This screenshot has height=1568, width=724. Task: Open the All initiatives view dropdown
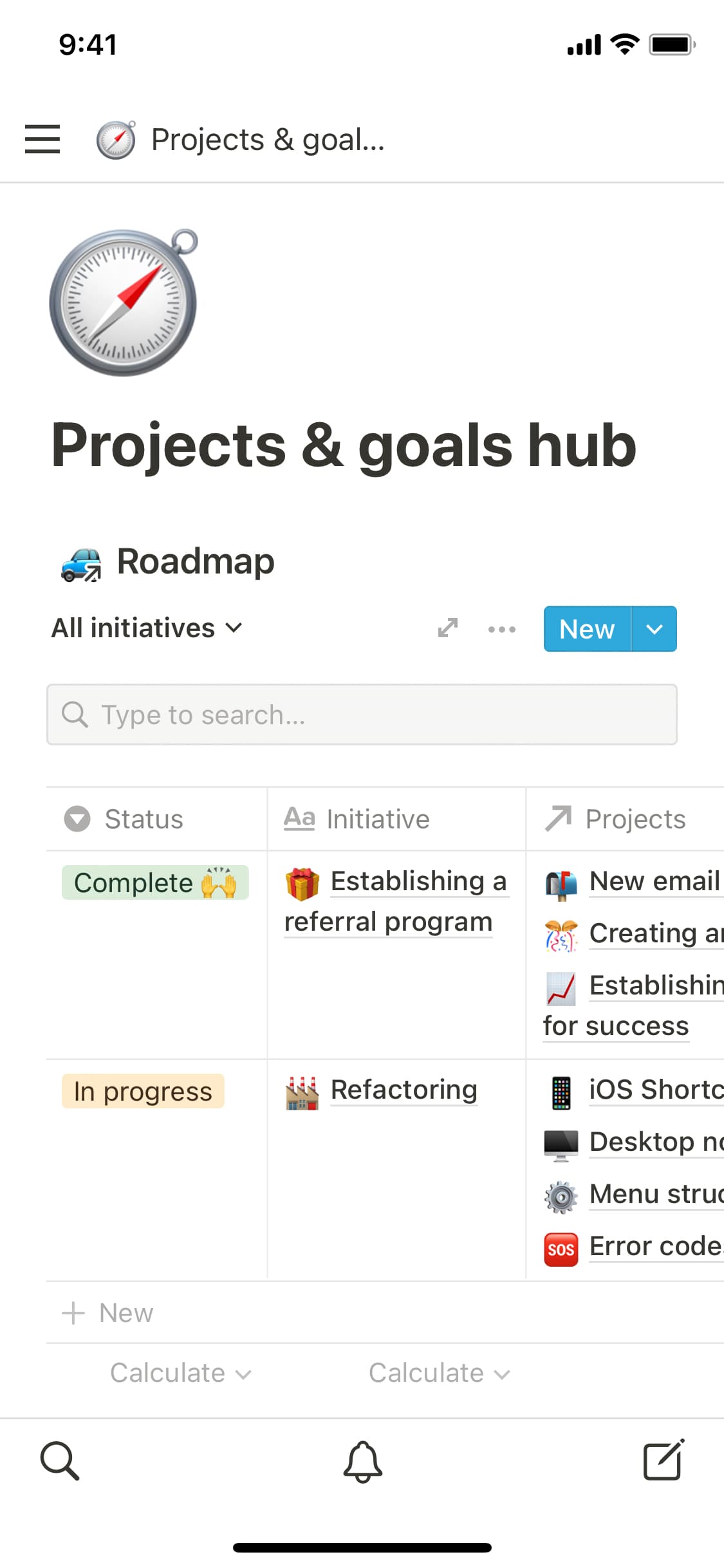tap(147, 628)
